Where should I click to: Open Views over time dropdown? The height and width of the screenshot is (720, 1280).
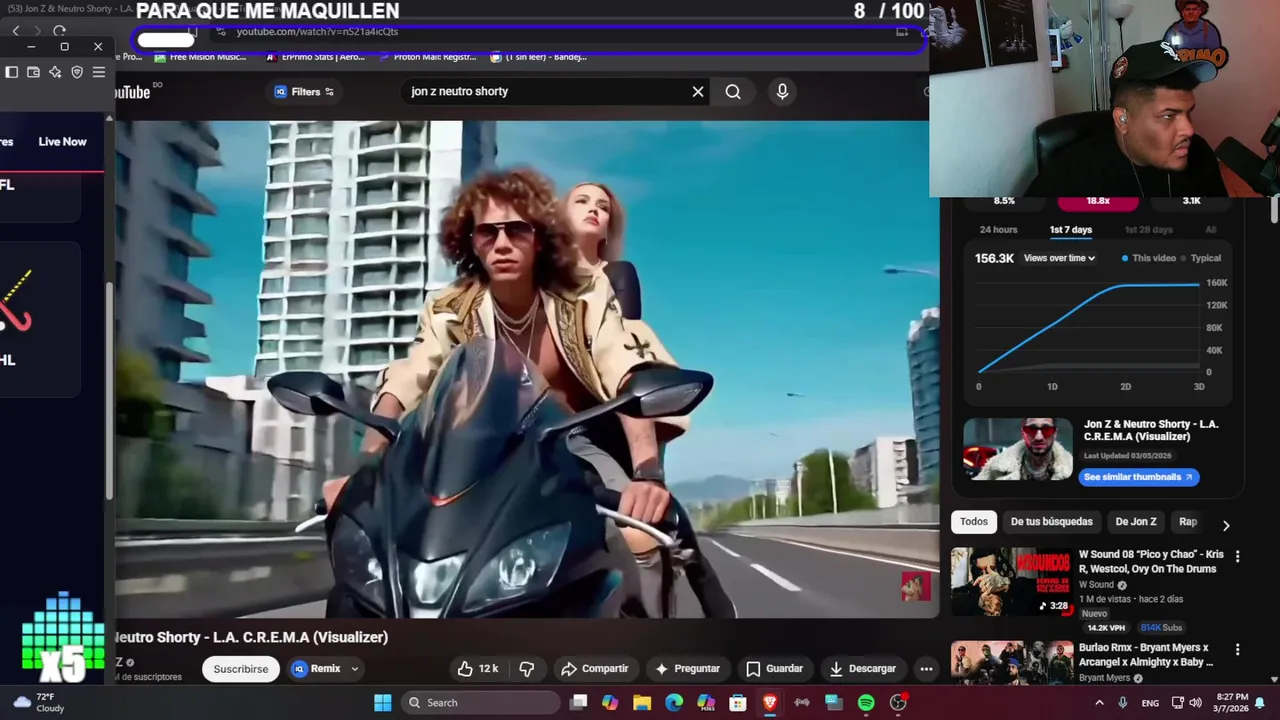[x=1059, y=258]
